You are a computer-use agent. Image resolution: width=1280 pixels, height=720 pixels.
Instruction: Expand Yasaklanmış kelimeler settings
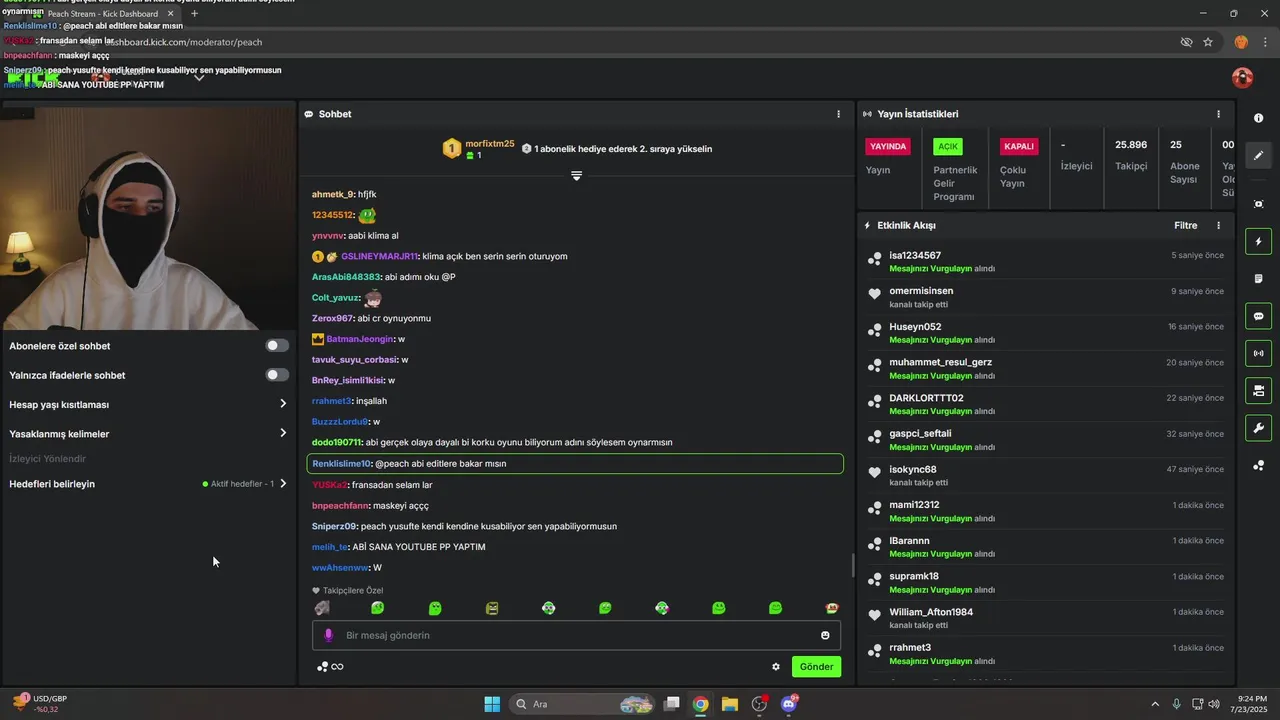tap(148, 434)
